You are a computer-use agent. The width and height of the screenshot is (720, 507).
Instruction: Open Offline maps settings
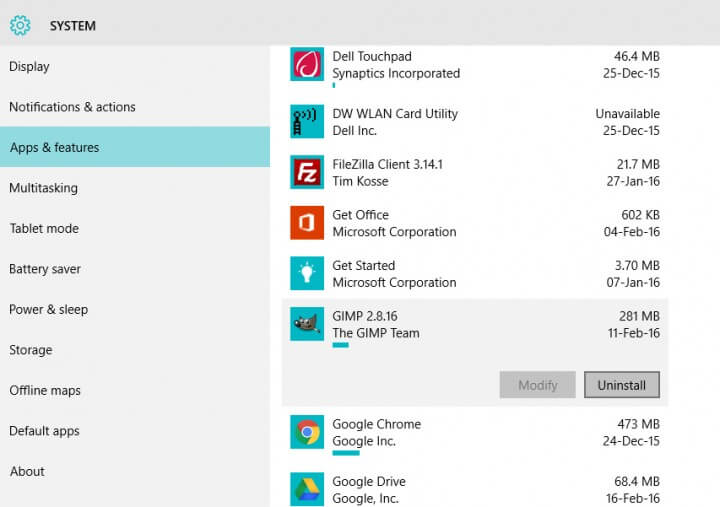tap(135, 390)
